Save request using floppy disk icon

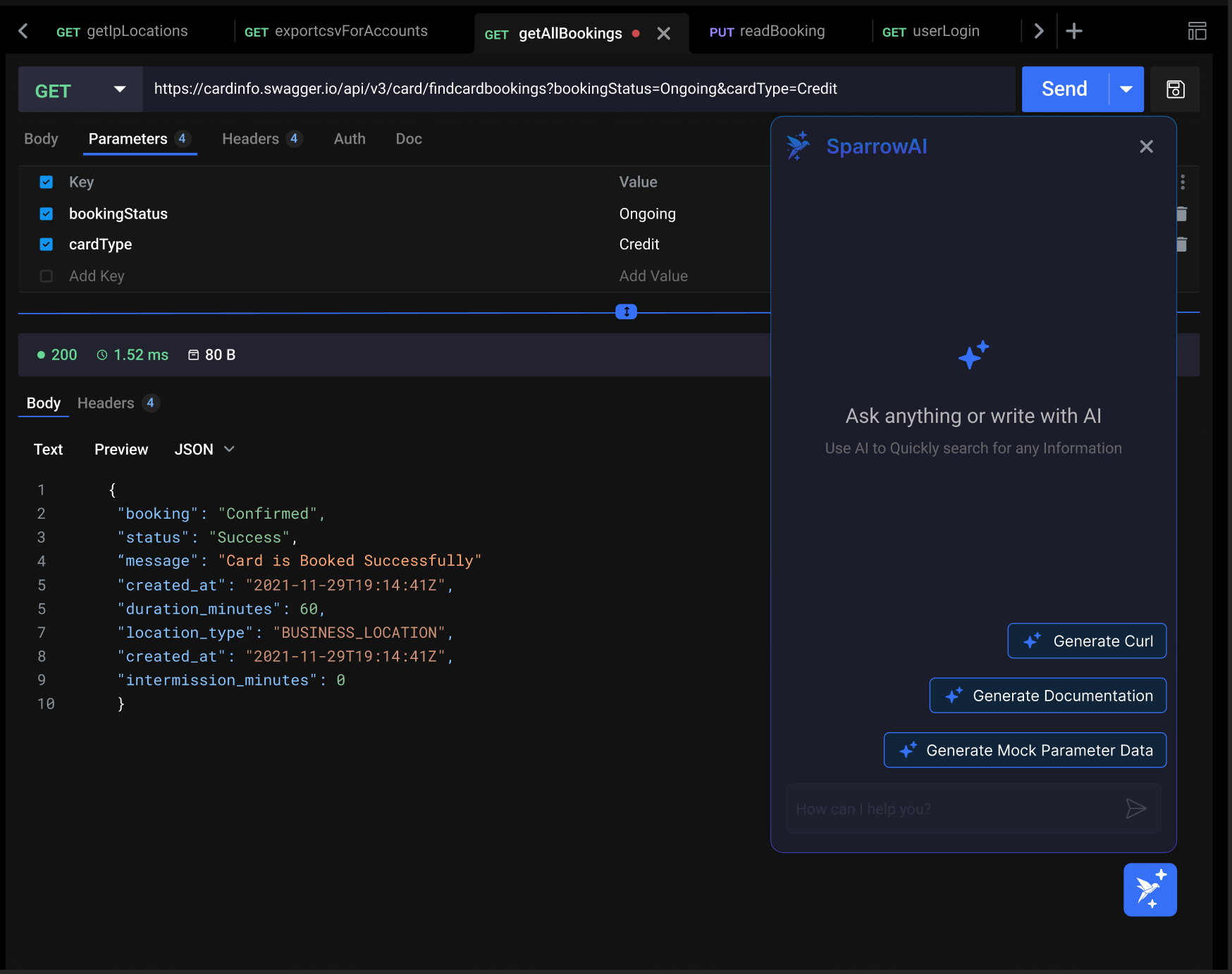[1175, 90]
